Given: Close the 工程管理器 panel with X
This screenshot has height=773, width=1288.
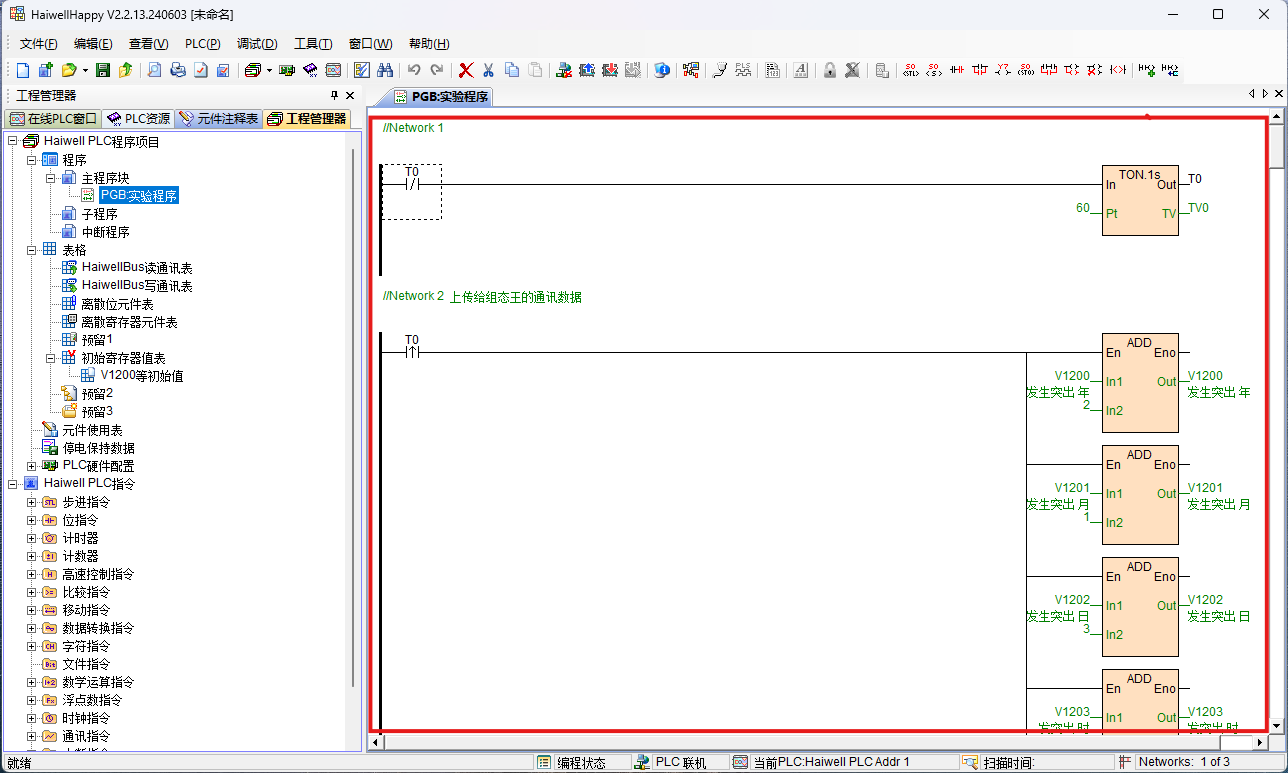Looking at the screenshot, I should 350,96.
